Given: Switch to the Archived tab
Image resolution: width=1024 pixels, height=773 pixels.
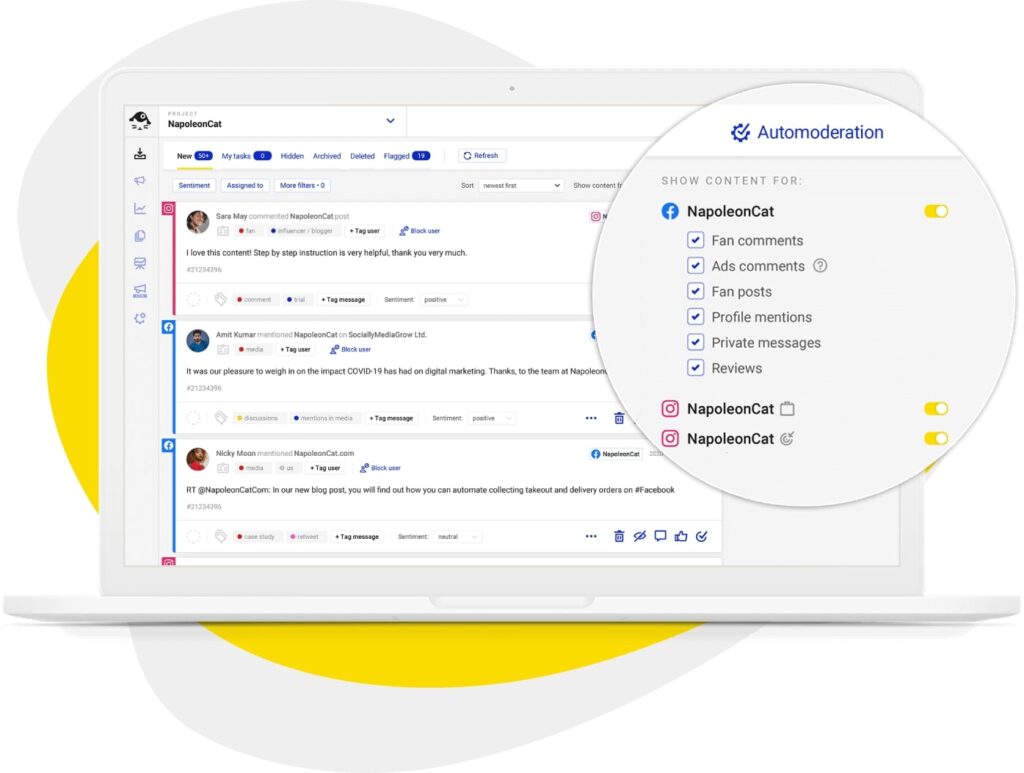Looking at the screenshot, I should click(x=327, y=156).
